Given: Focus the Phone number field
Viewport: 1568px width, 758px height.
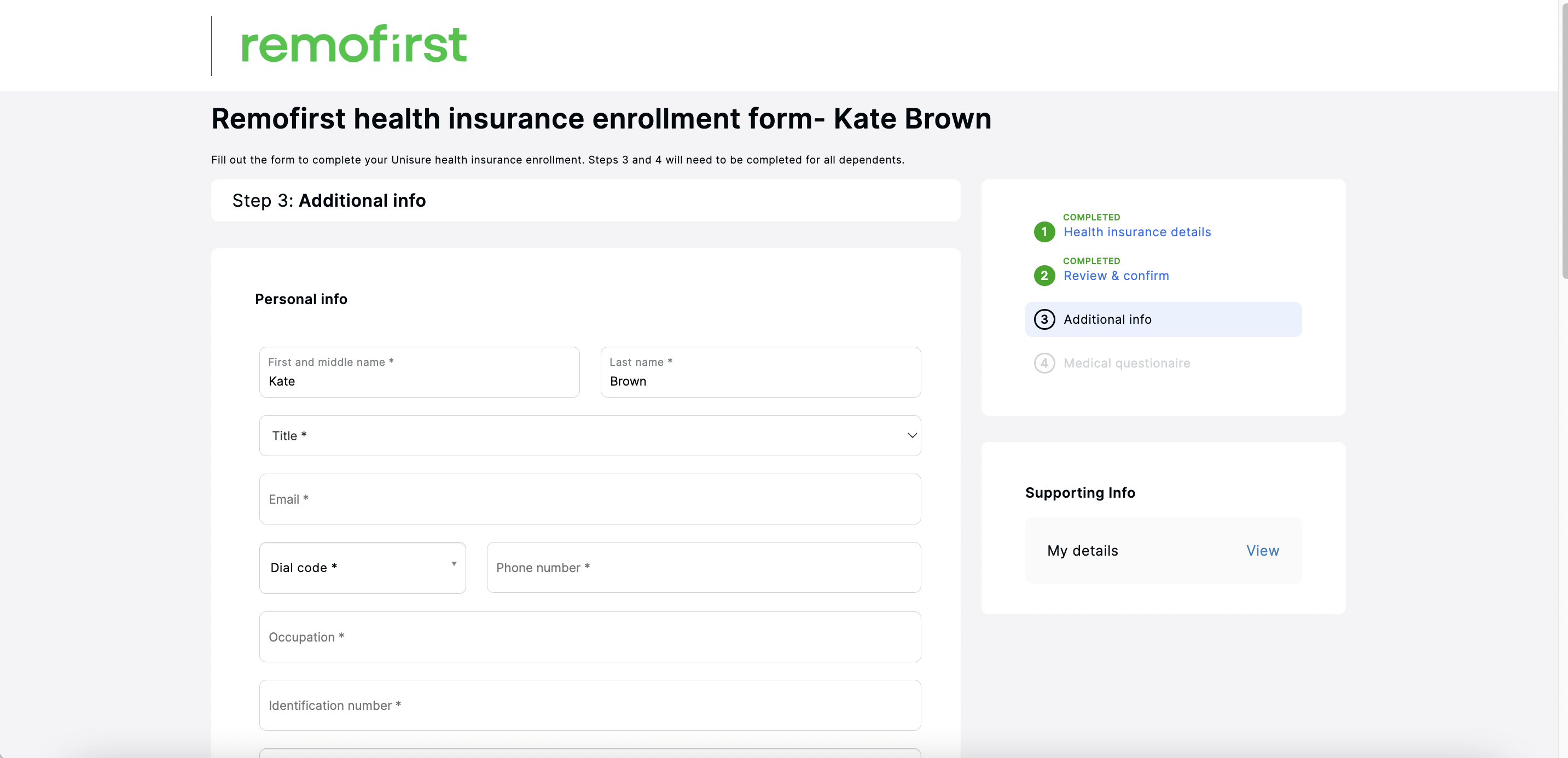Looking at the screenshot, I should click(x=704, y=568).
